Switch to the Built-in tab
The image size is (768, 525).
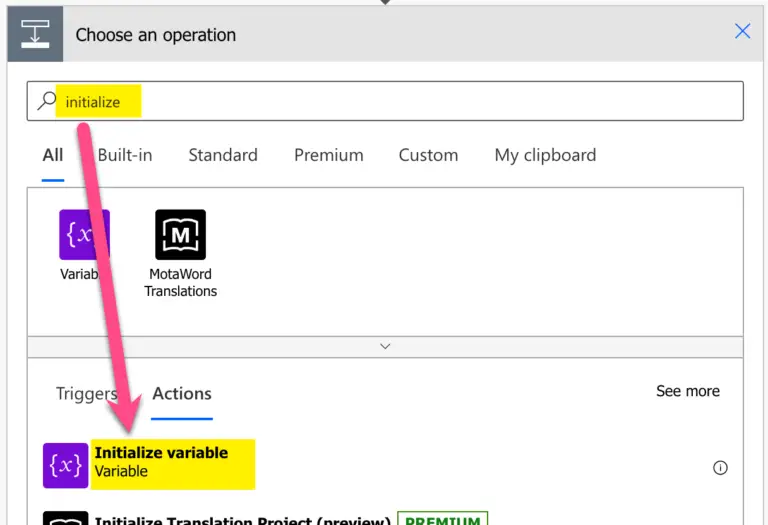125,155
